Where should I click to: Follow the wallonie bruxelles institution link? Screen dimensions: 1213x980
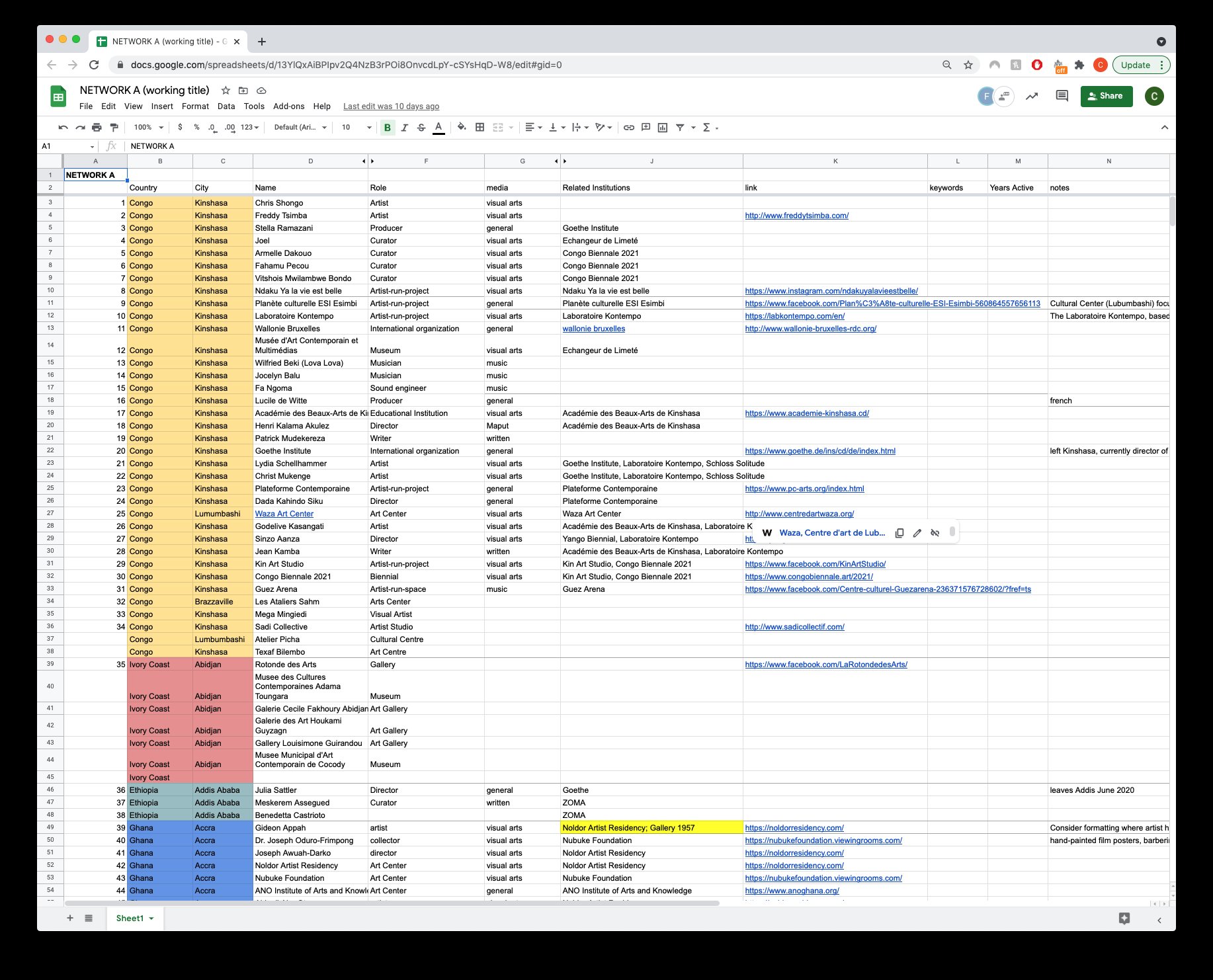coord(594,329)
